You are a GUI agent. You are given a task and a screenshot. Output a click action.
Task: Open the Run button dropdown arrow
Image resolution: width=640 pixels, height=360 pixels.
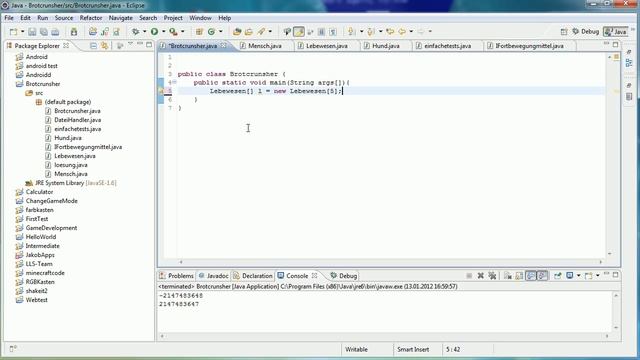click(x=164, y=31)
